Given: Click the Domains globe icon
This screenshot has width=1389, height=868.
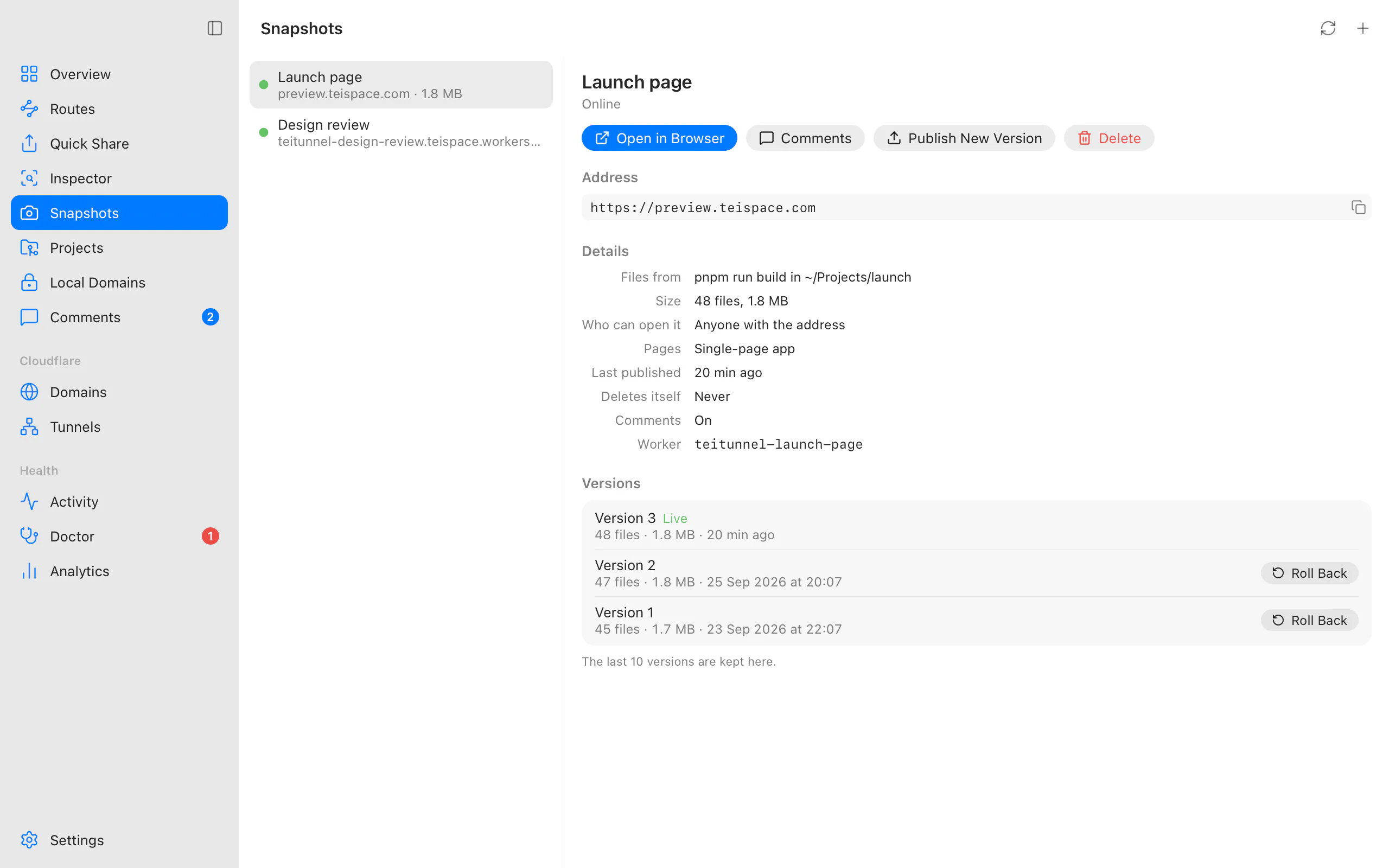Looking at the screenshot, I should click(29, 392).
